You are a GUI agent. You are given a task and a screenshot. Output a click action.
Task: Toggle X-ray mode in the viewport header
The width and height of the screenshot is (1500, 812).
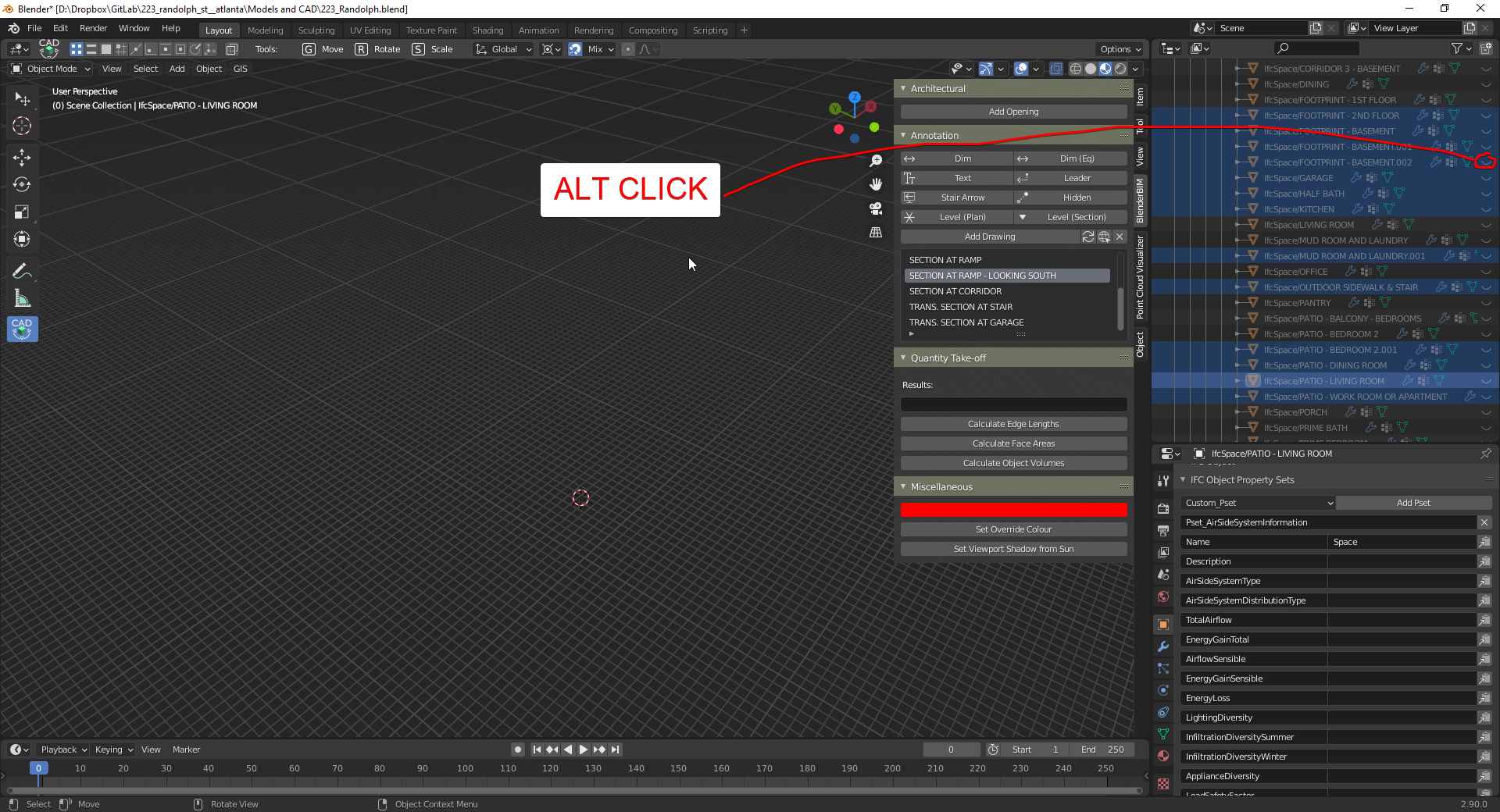(x=1055, y=69)
